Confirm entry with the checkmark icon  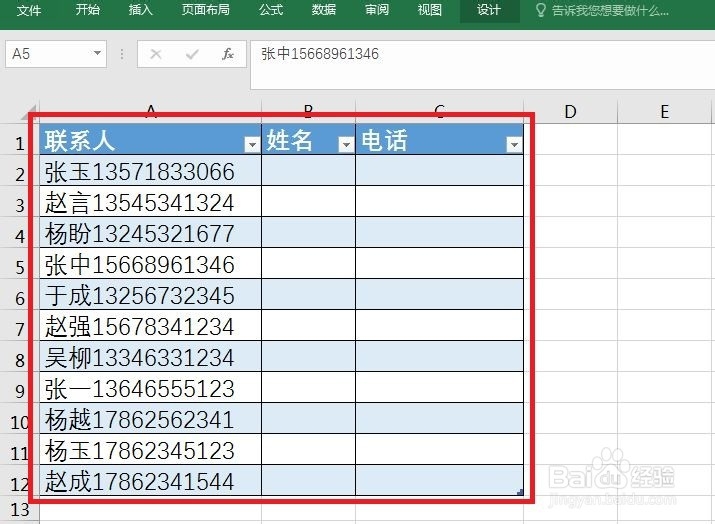(x=192, y=54)
